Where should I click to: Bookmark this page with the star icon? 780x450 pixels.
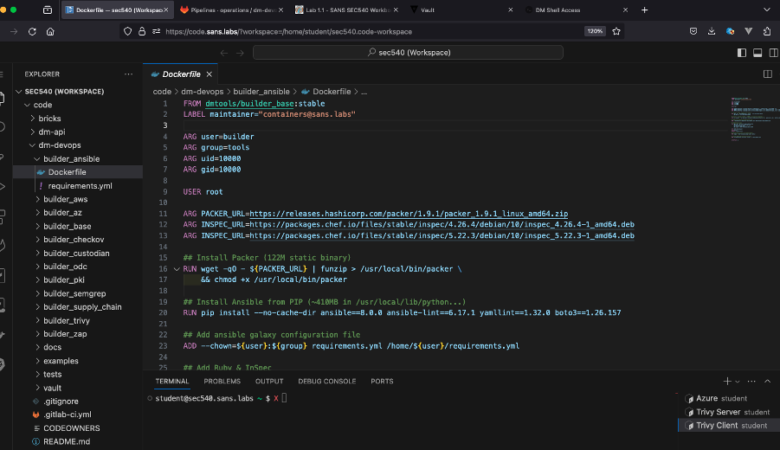click(x=617, y=31)
